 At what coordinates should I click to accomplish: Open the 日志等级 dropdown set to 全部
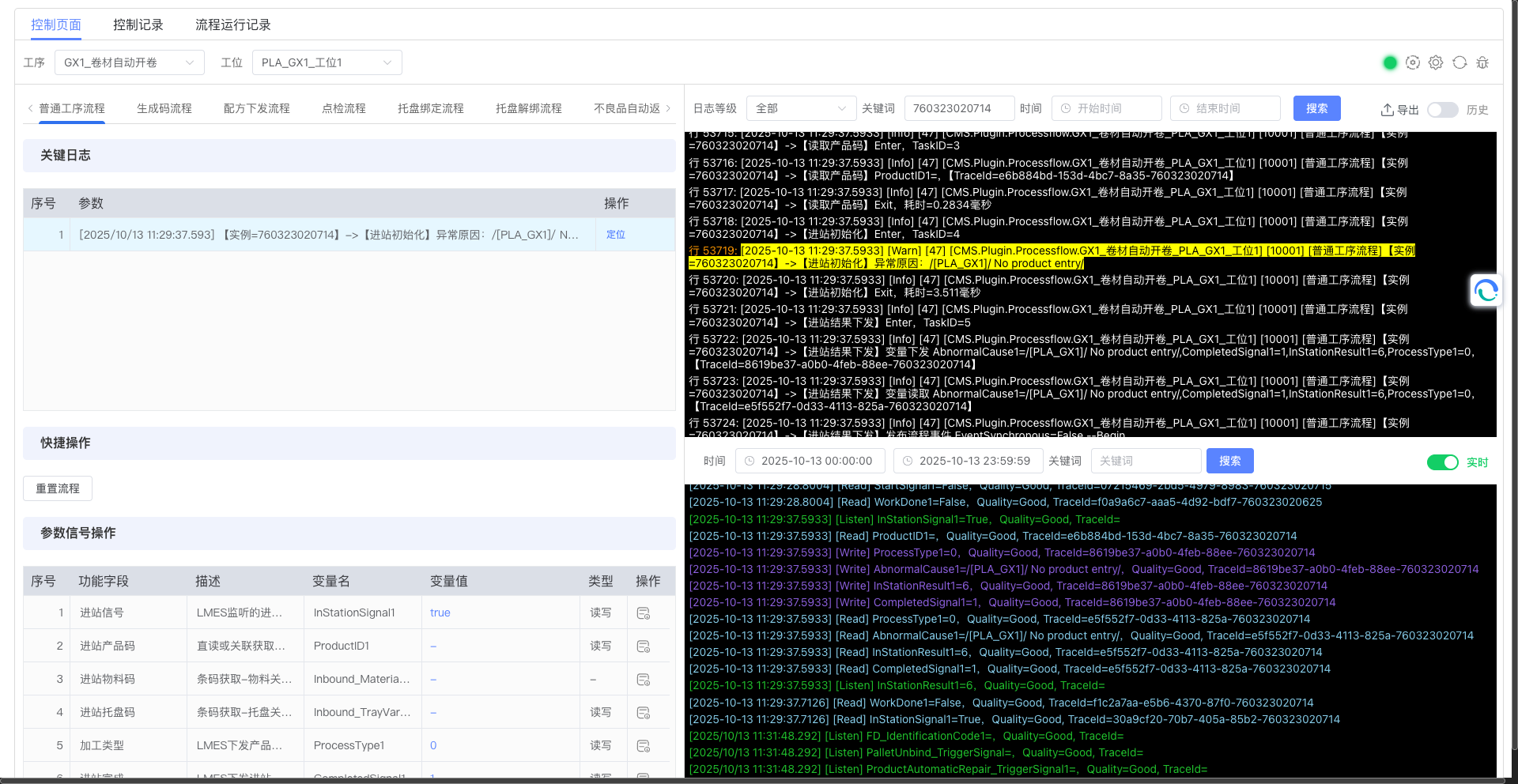point(801,108)
